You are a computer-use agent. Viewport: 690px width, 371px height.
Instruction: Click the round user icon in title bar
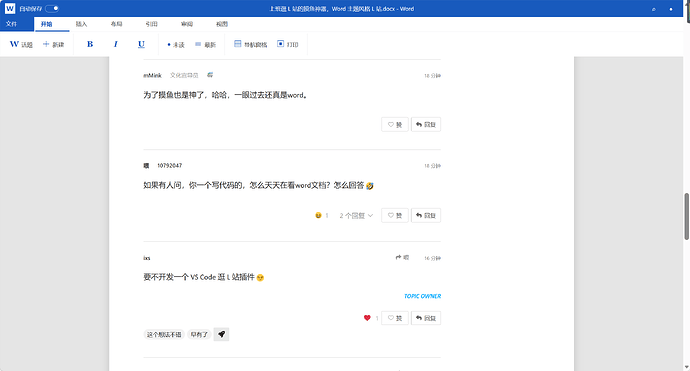671,9
